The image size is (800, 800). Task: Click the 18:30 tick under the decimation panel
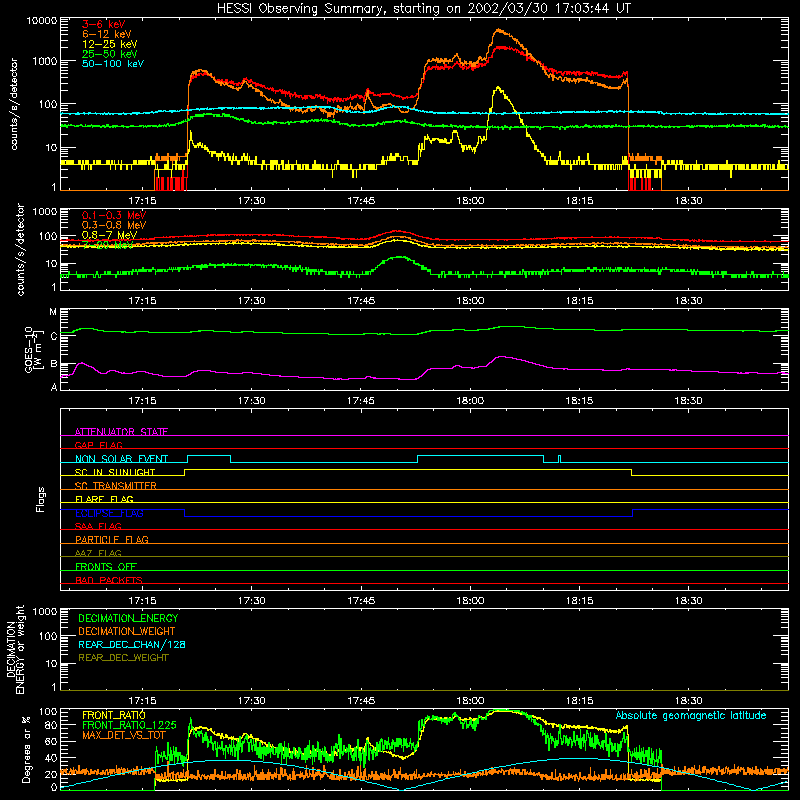(688, 701)
